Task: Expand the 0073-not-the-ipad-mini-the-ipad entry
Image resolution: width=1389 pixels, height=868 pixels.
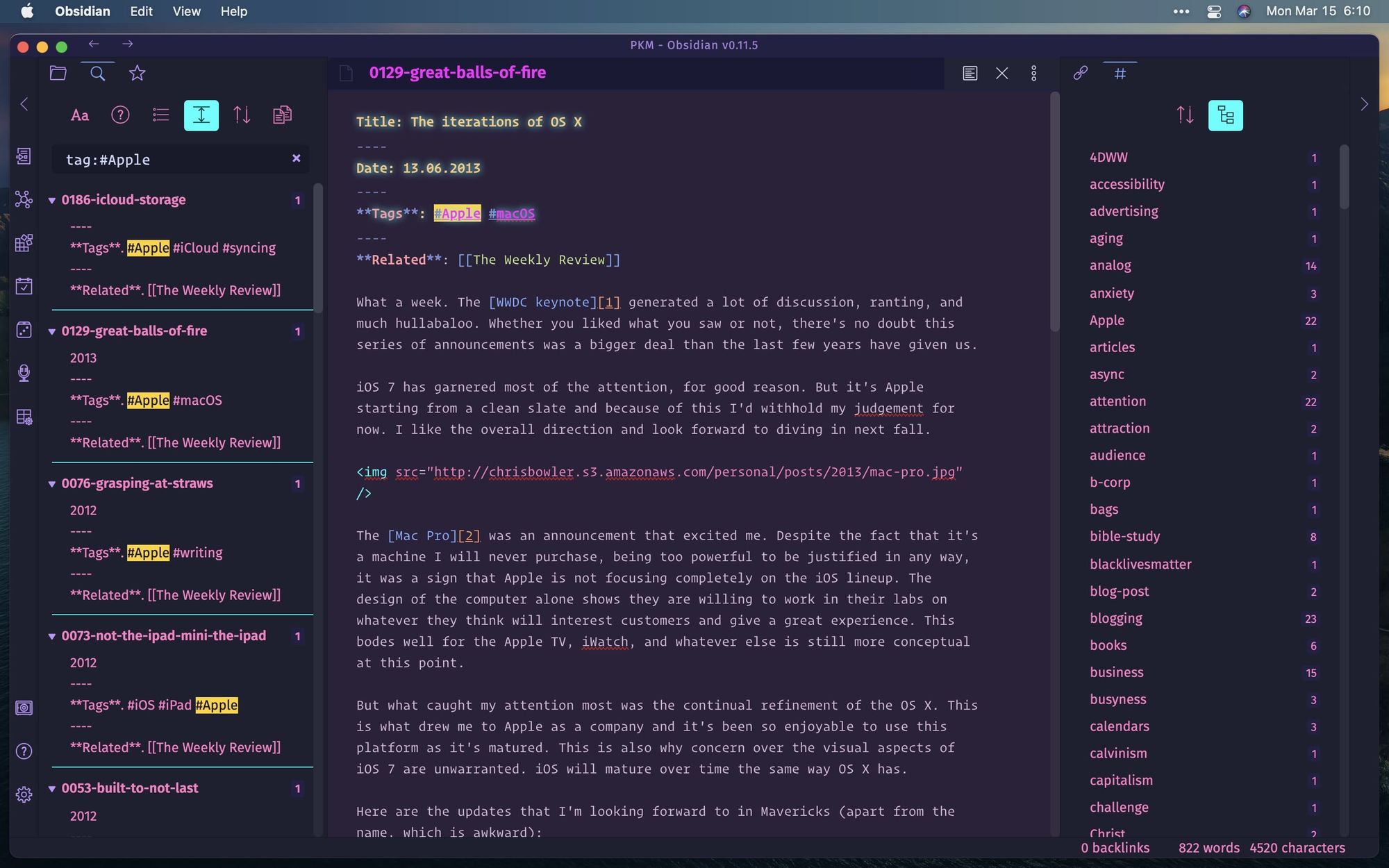Action: tap(51, 635)
